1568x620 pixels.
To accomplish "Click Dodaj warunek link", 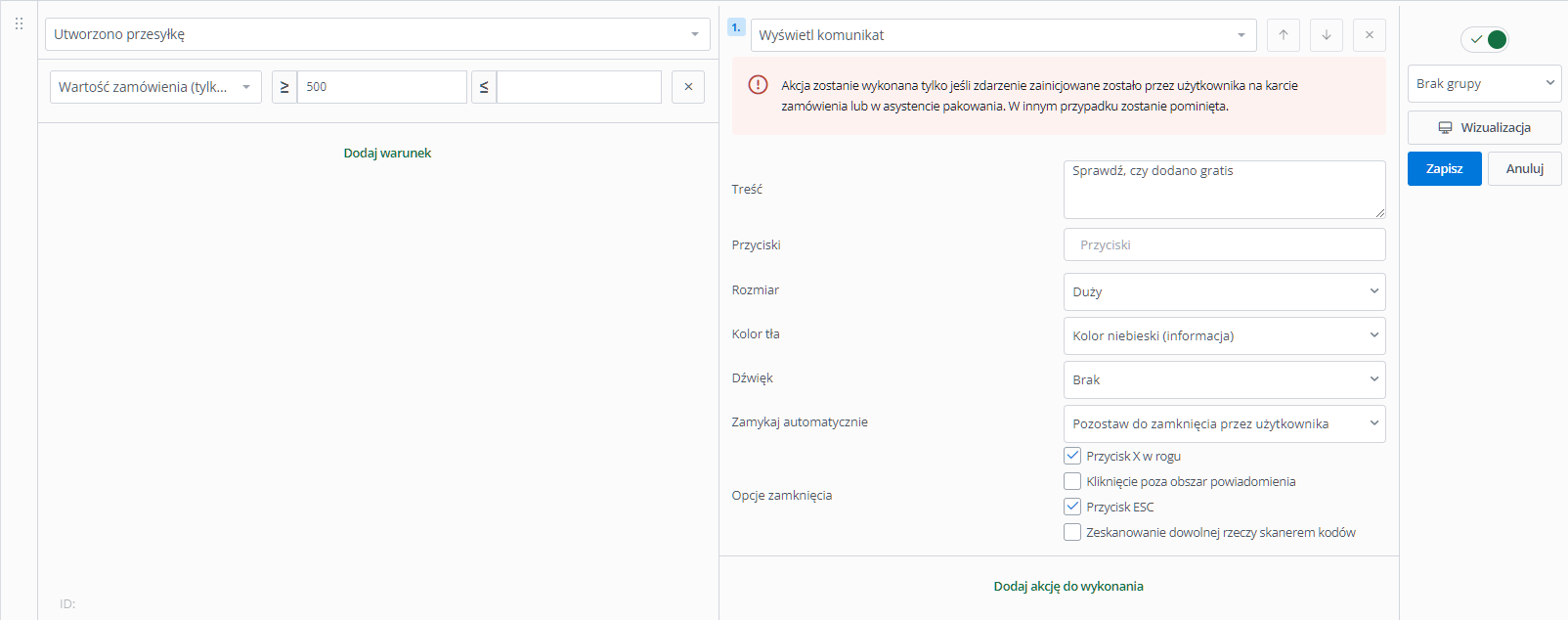I will pyautogui.click(x=387, y=153).
